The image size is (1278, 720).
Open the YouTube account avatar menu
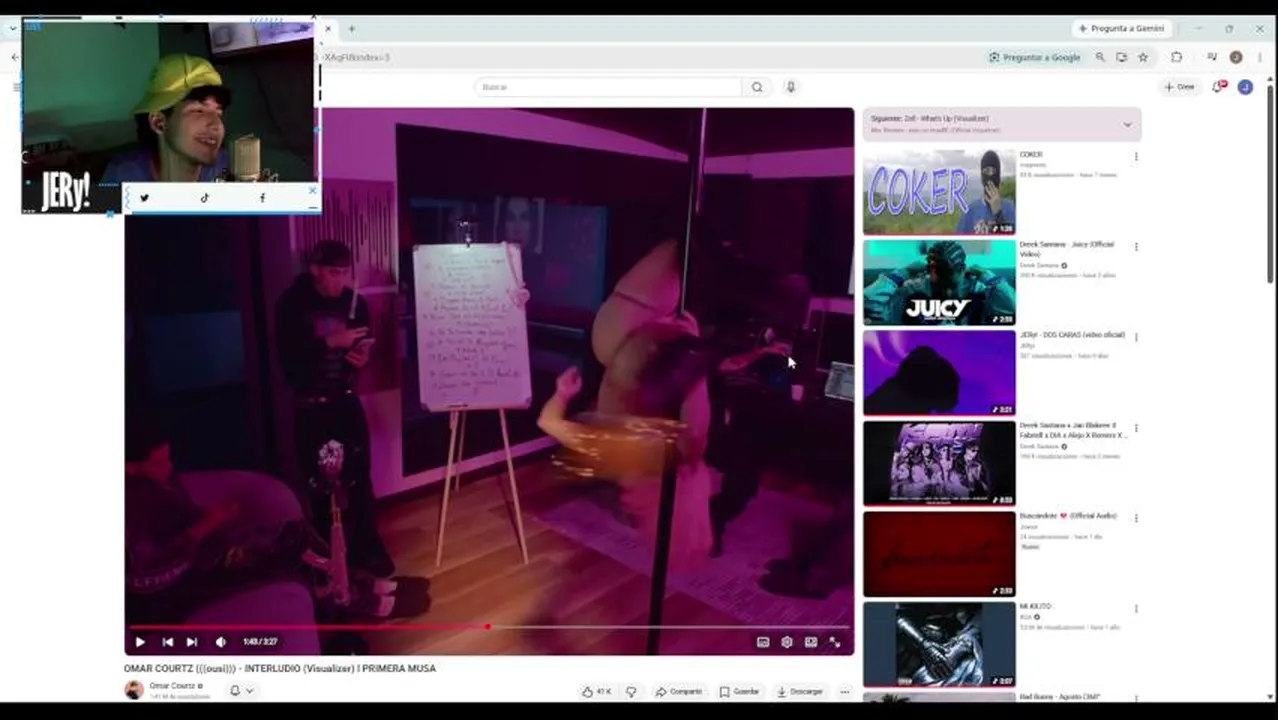(1245, 87)
